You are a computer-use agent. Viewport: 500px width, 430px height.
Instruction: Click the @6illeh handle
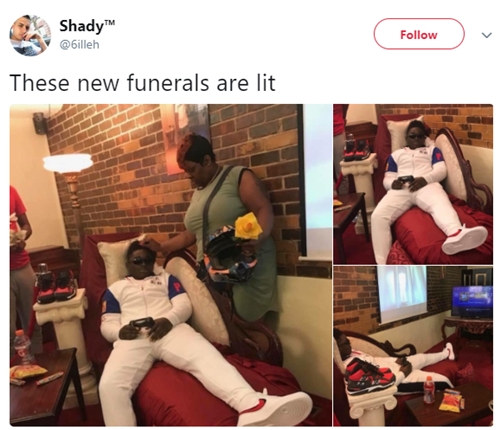click(x=79, y=45)
